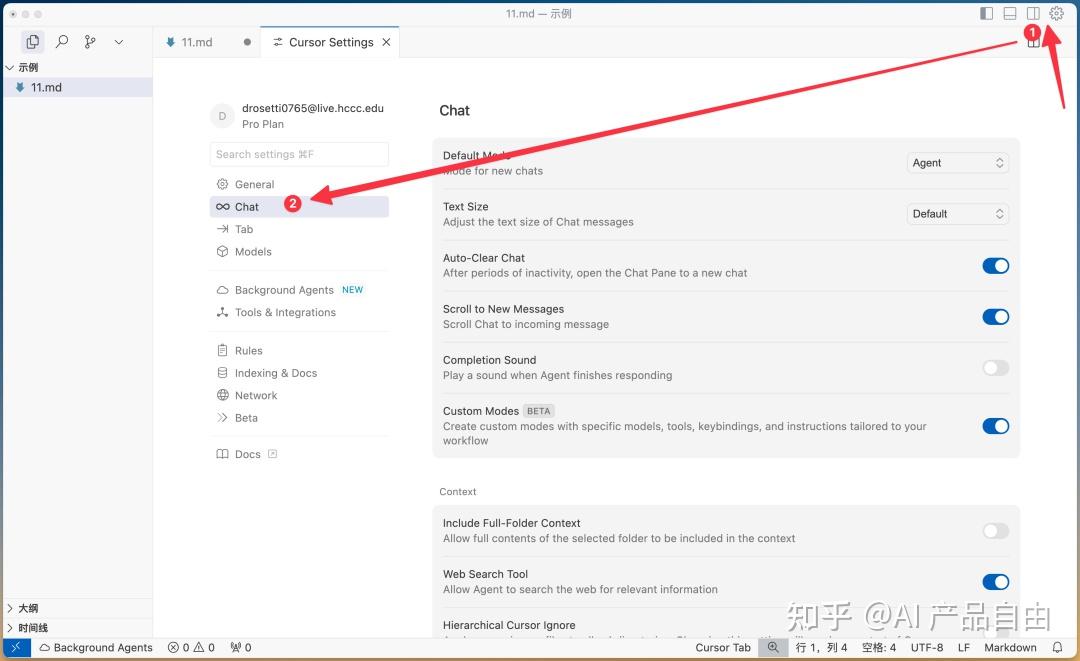Show errors and warnings count
This screenshot has width=1080, height=661.
[191, 647]
